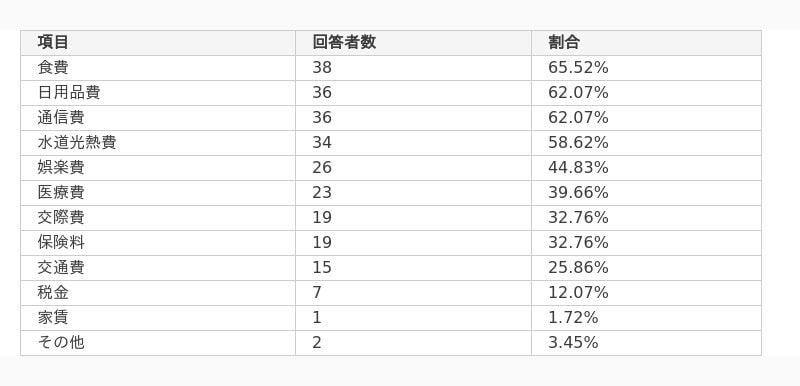Click the 家賃 cell
Screen dimensions: 800x386
158,318
